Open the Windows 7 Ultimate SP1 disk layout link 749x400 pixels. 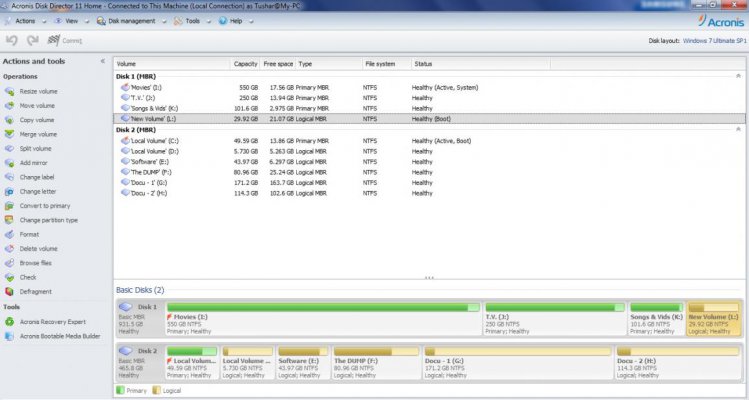click(715, 41)
